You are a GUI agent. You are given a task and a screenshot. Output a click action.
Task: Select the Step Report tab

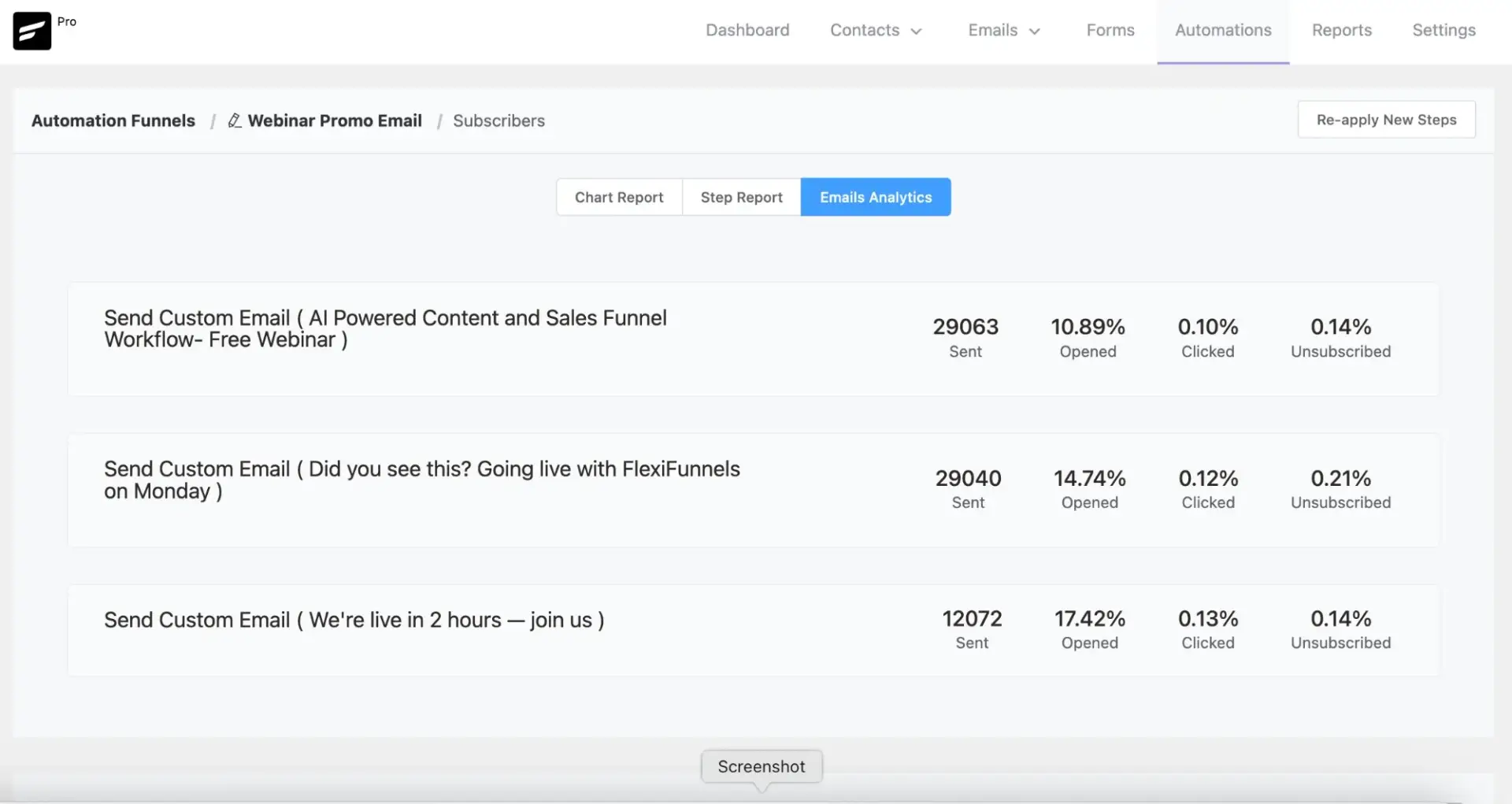pyautogui.click(x=741, y=197)
